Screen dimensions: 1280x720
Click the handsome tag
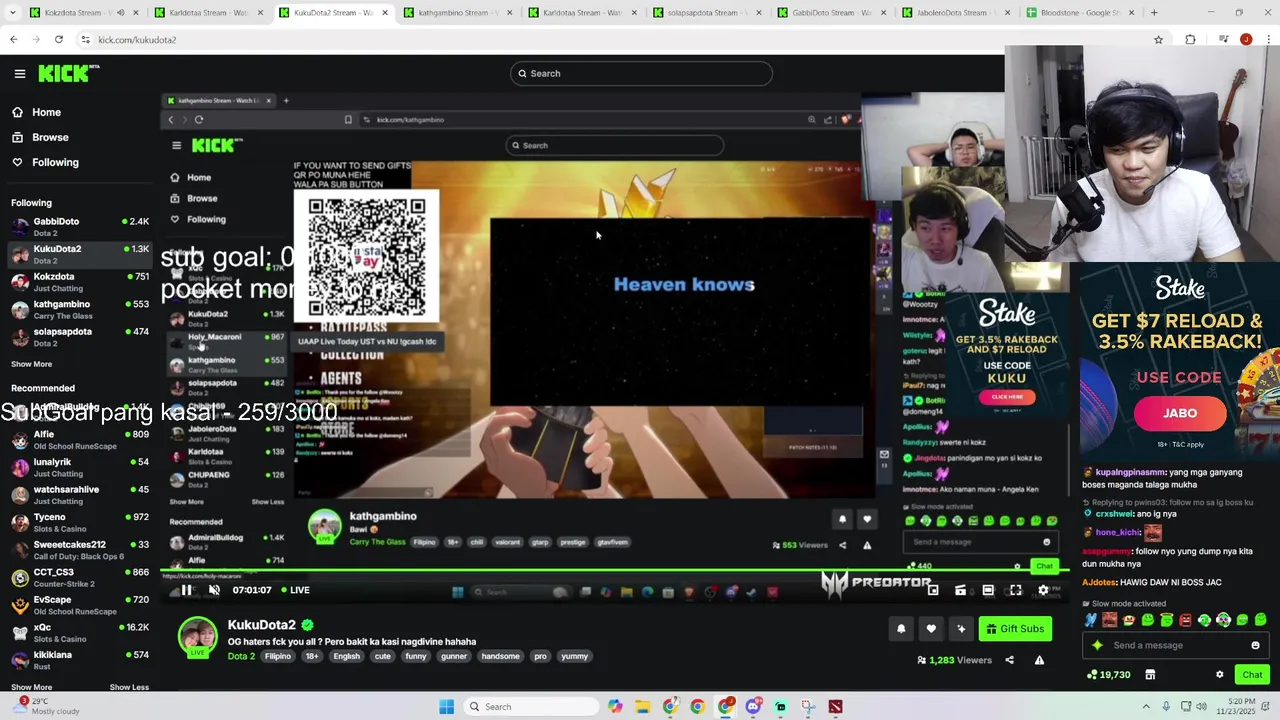tap(500, 656)
